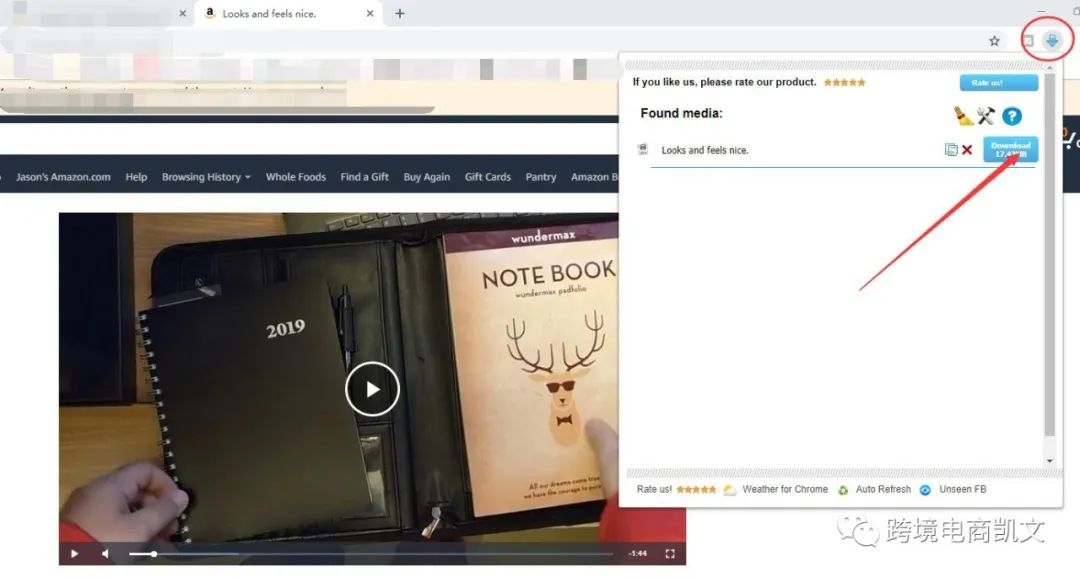Toggle fullscreen video playback
The width and height of the screenshot is (1080, 578).
671,553
